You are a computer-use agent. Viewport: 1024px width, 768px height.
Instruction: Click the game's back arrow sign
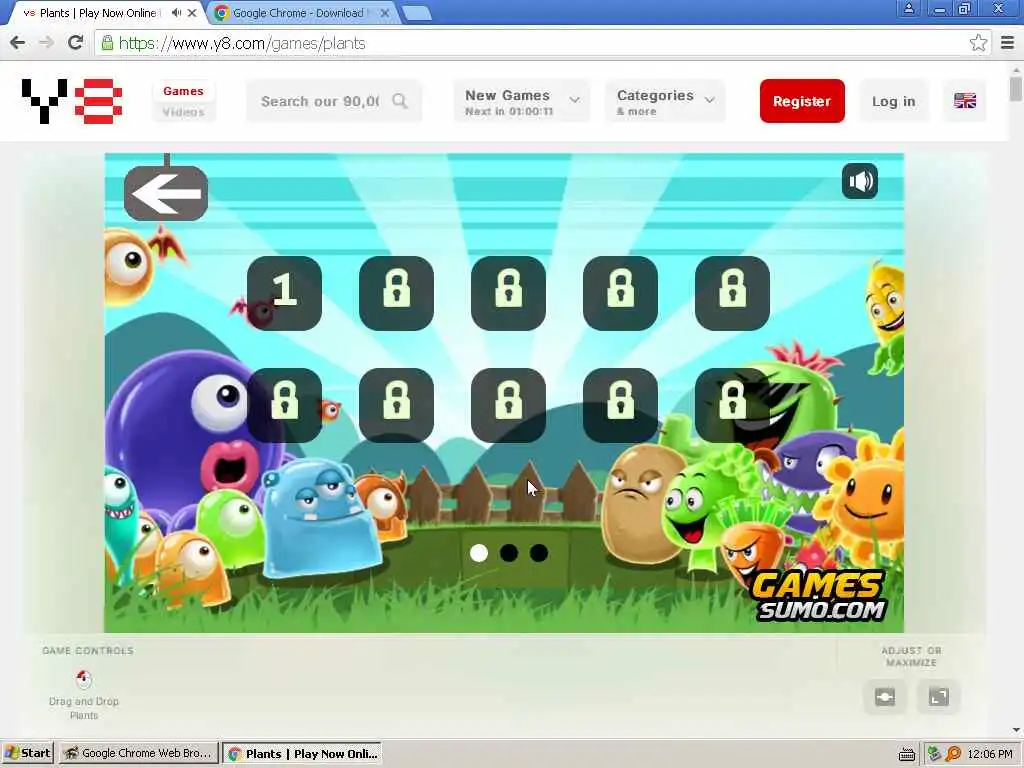166,193
